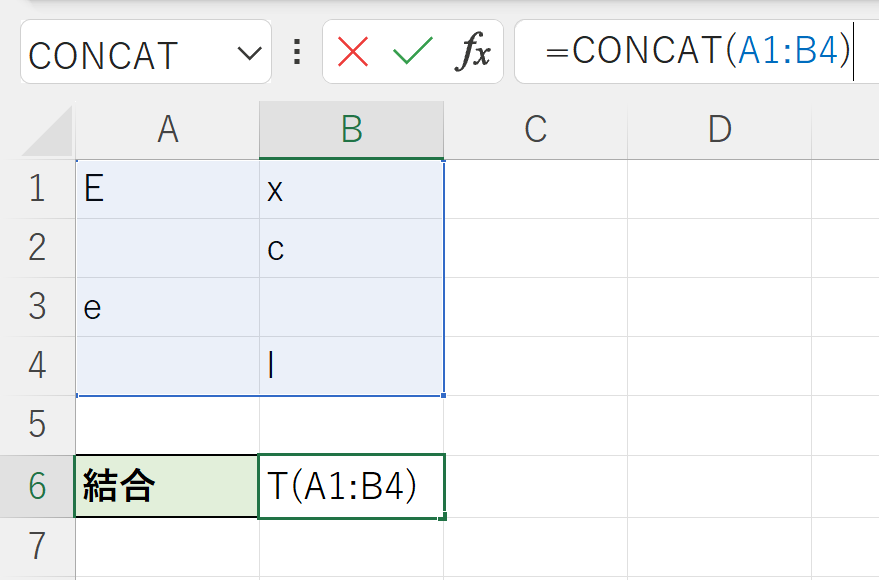
Task: Select column D header
Action: click(x=719, y=129)
